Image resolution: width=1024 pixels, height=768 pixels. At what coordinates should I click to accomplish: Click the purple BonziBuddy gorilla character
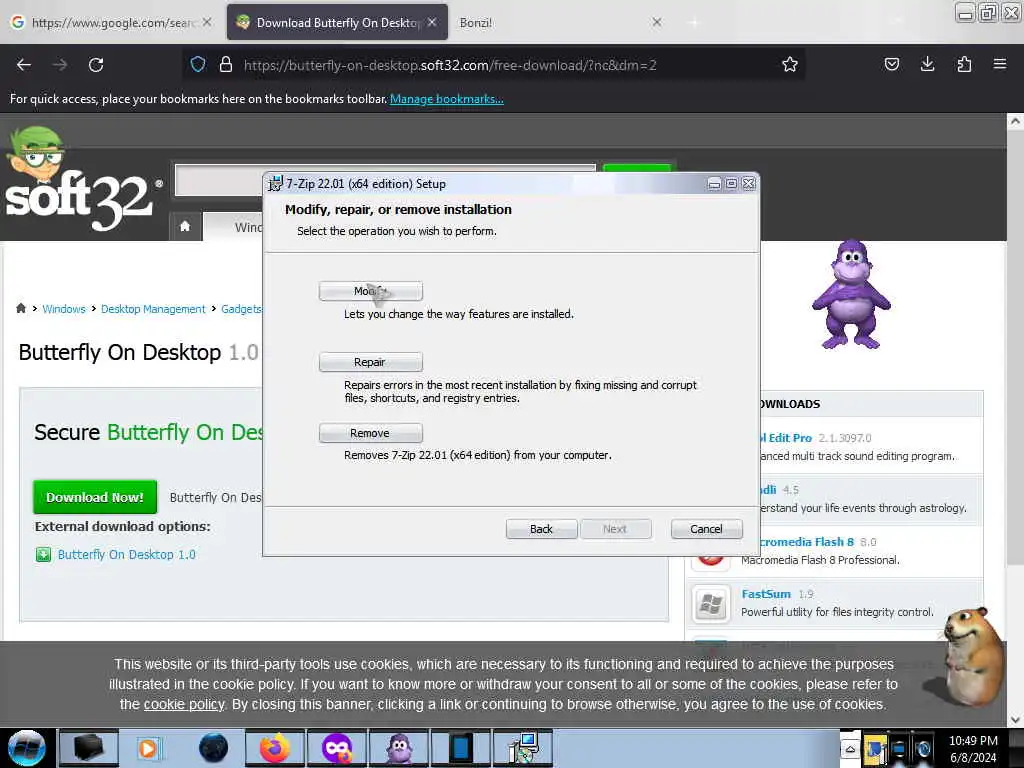tap(851, 295)
